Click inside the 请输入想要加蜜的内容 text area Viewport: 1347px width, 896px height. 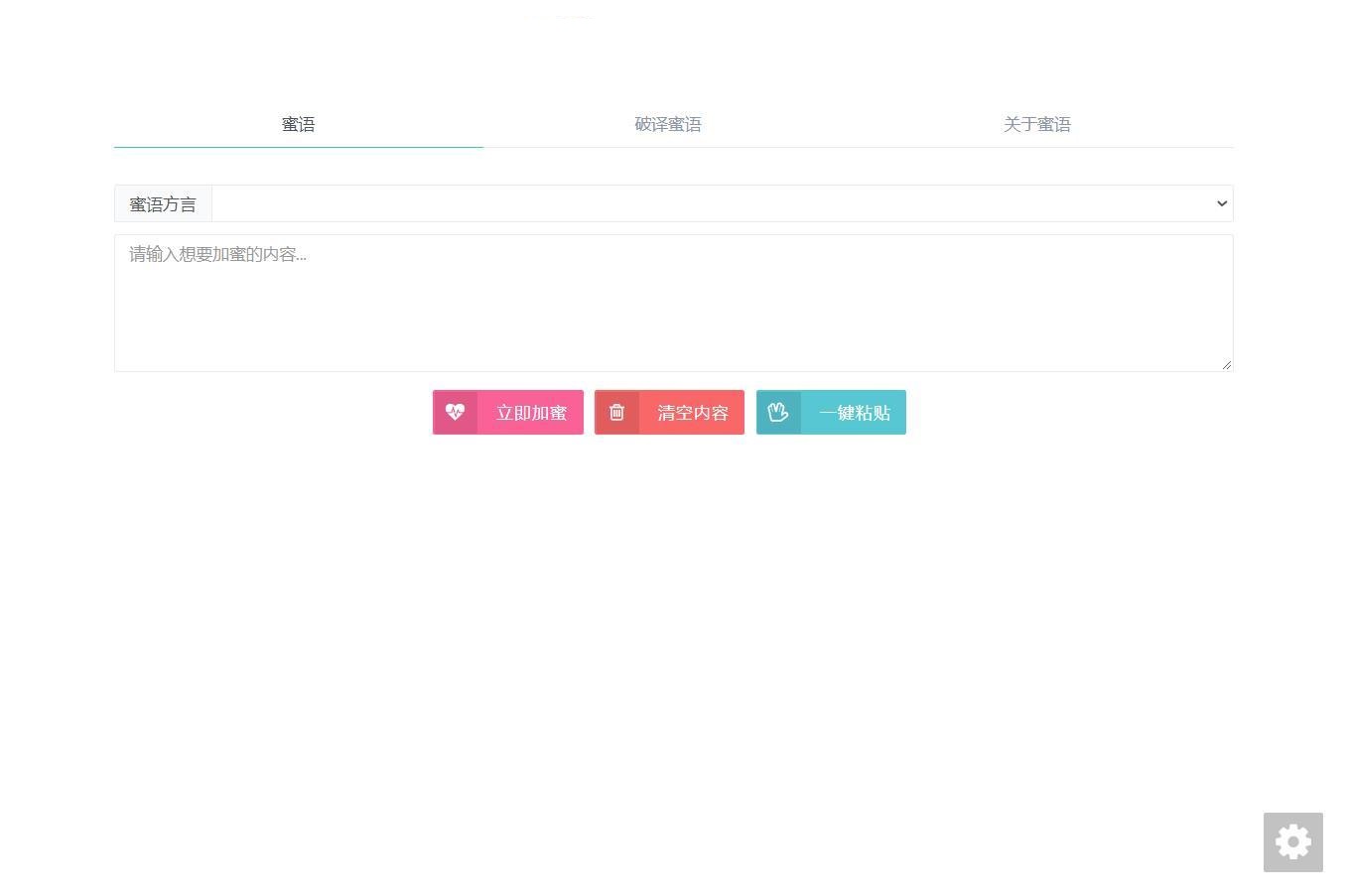672,298
